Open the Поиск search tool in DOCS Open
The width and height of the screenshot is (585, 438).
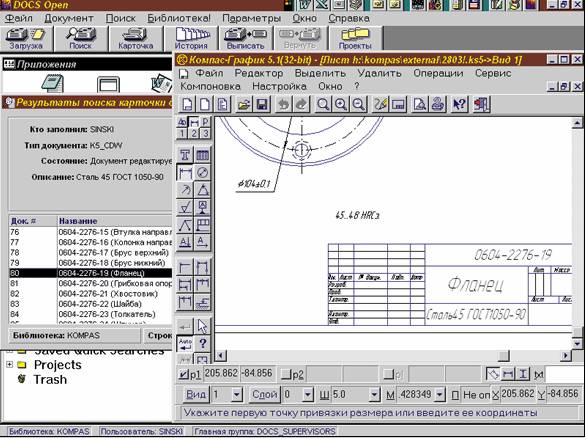81,39
